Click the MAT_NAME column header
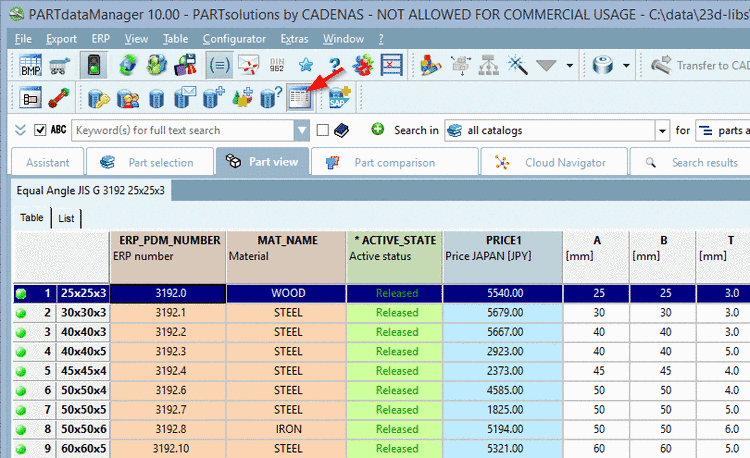750x458 pixels. tap(287, 257)
